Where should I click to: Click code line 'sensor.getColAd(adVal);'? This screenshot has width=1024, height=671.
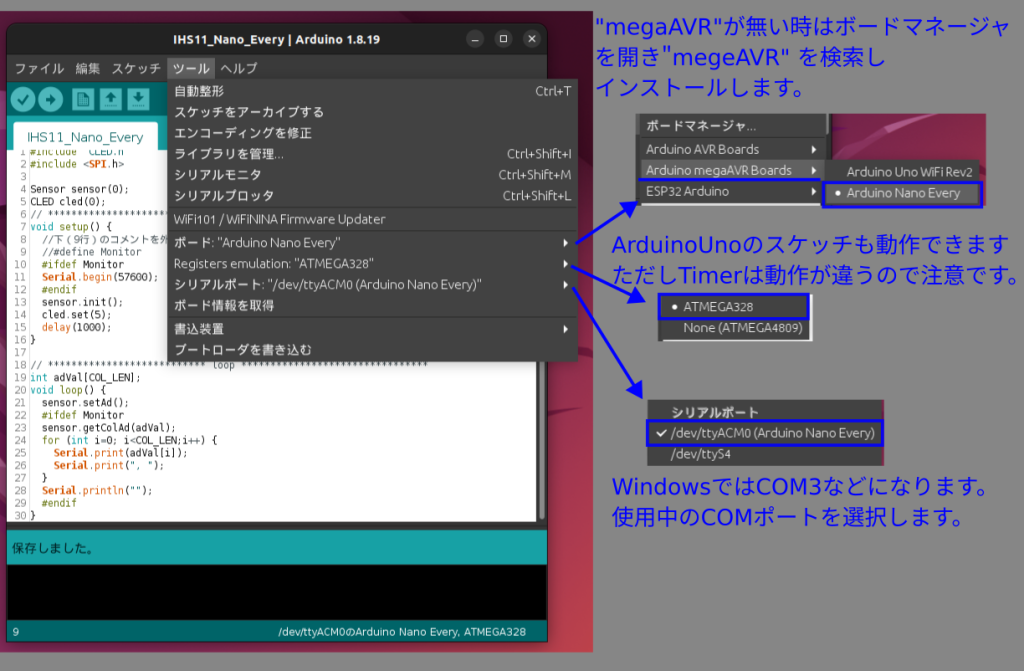(x=108, y=428)
